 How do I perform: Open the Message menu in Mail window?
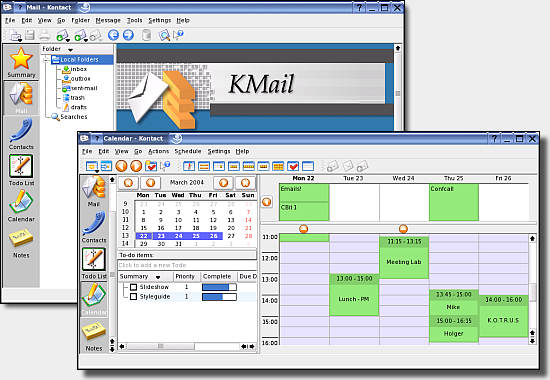click(108, 20)
